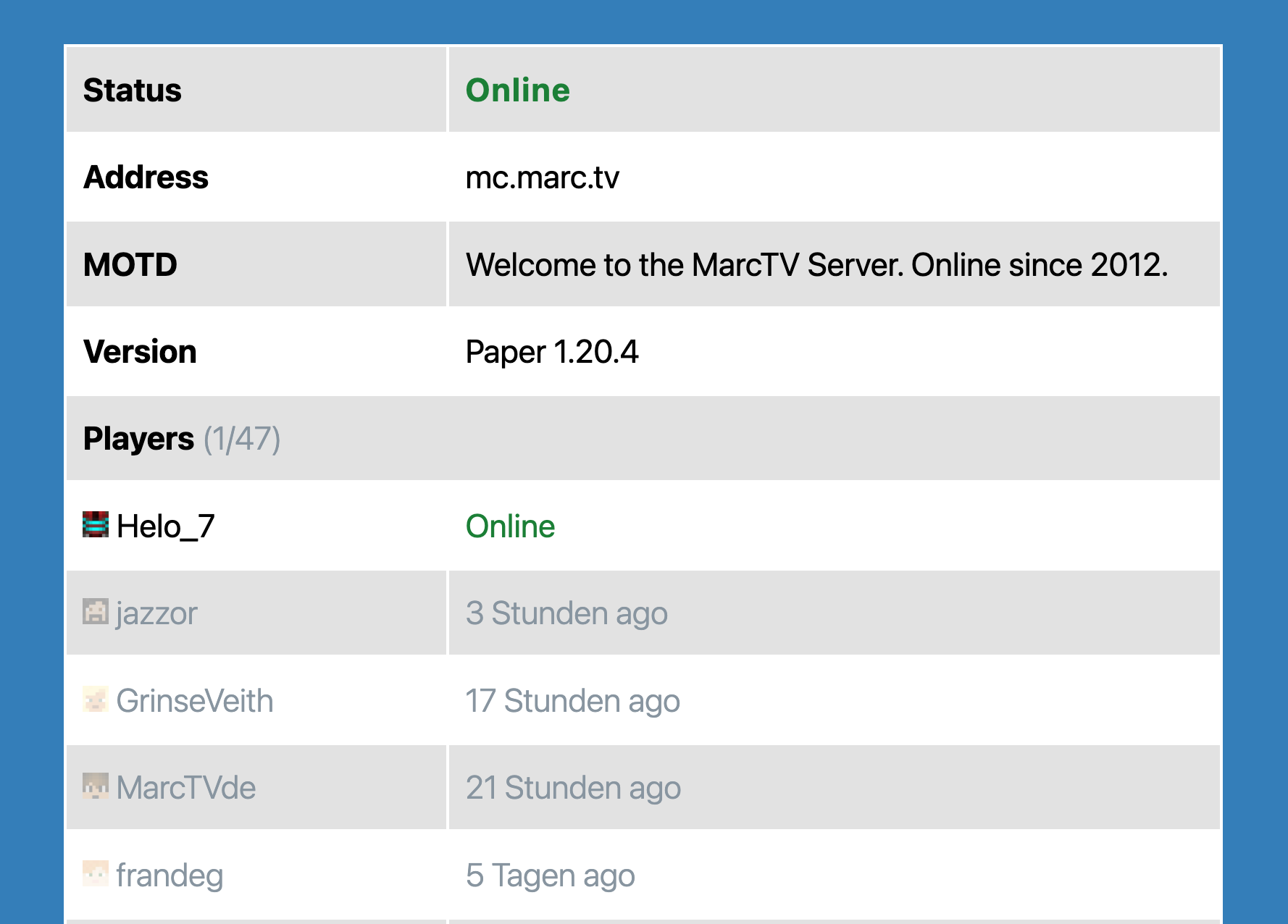Select the Helo_7 player name

[x=166, y=526]
